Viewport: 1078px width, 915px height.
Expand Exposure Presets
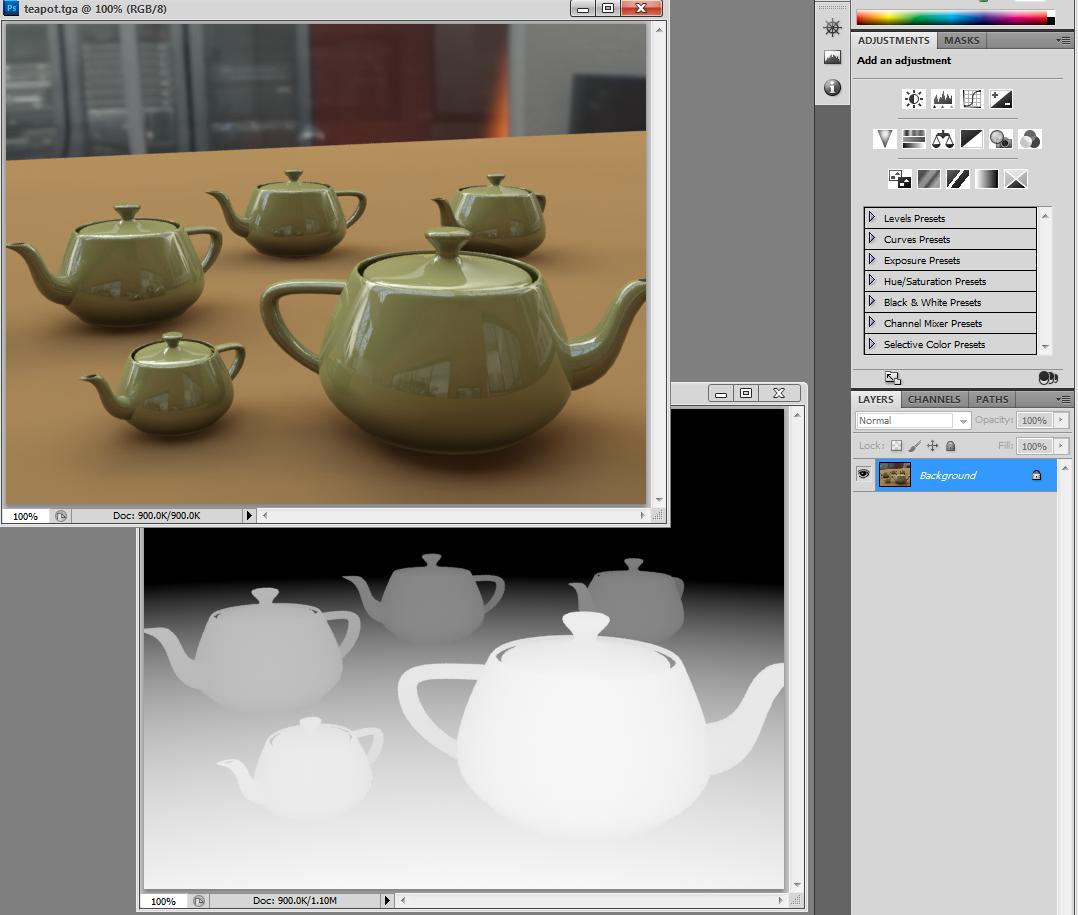tap(872, 259)
